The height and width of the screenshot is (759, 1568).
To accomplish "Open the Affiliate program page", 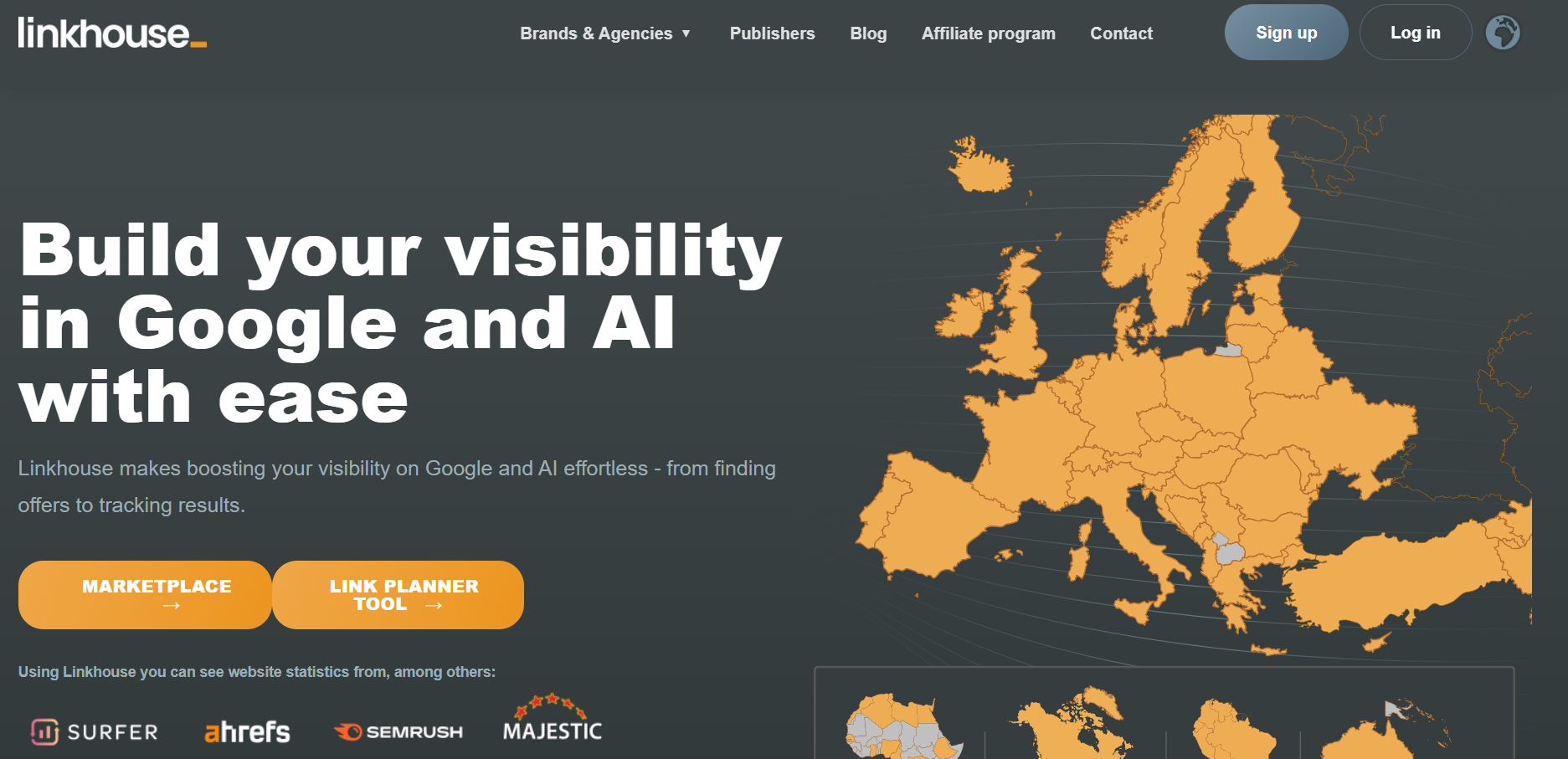I will point(988,33).
